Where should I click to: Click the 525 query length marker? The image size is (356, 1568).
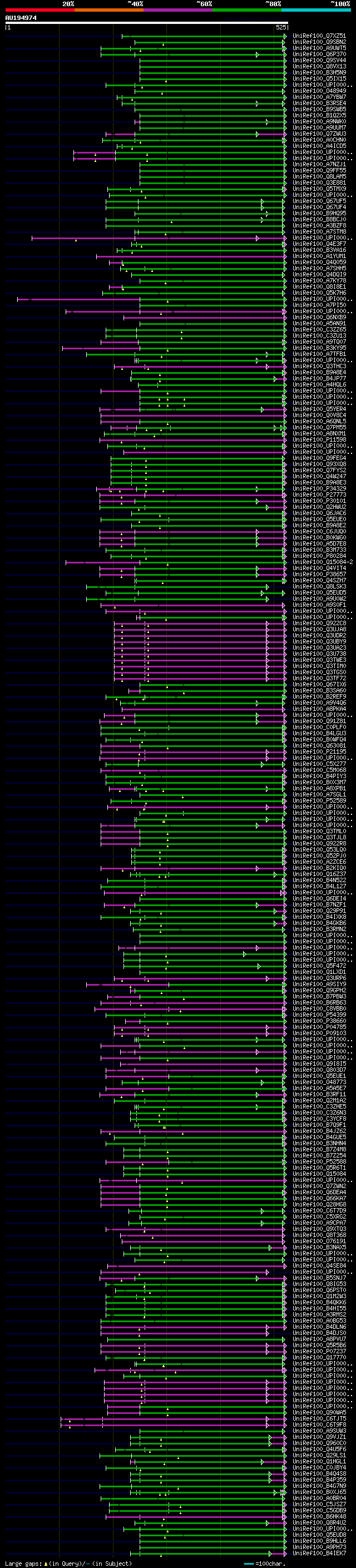pos(280,27)
